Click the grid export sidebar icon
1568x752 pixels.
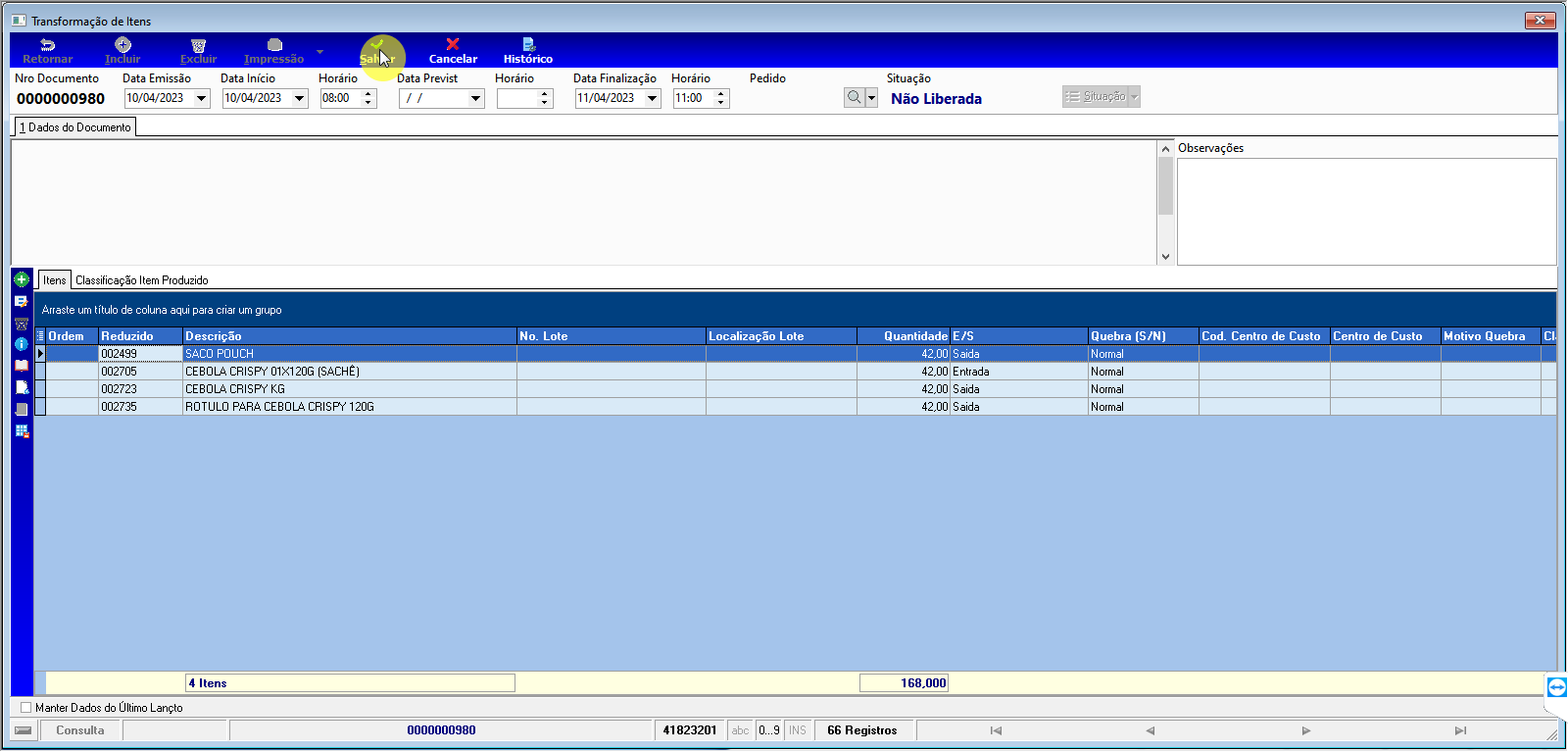pyautogui.click(x=22, y=430)
